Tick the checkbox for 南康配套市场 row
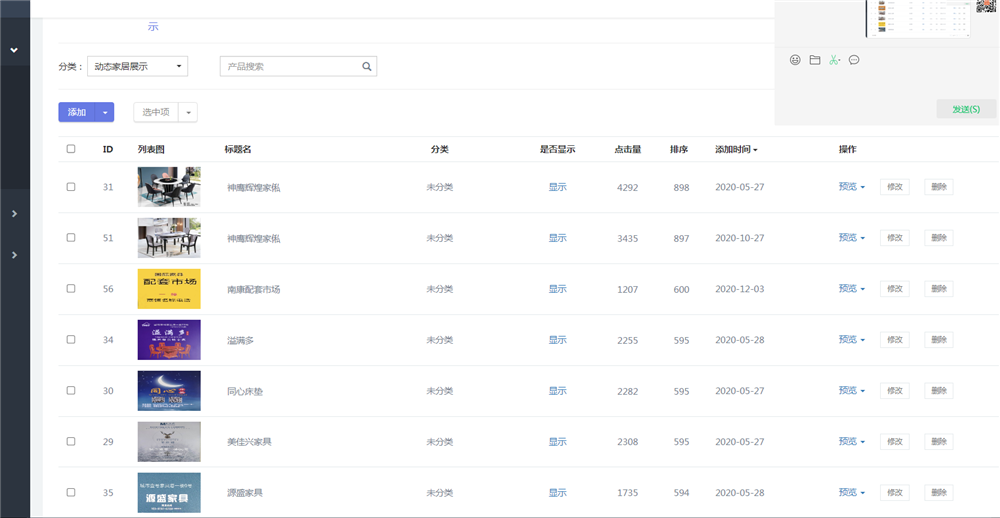Image resolution: width=1000 pixels, height=518 pixels. [71, 289]
